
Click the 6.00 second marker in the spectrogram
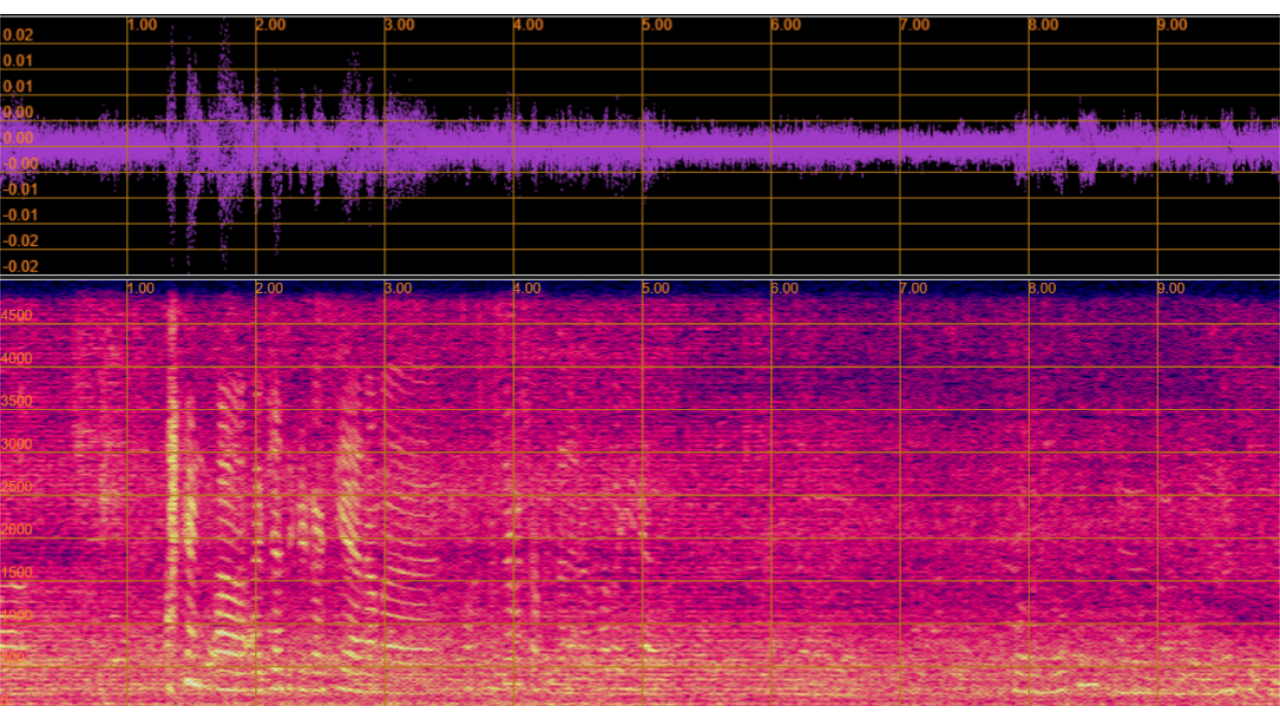coord(784,288)
